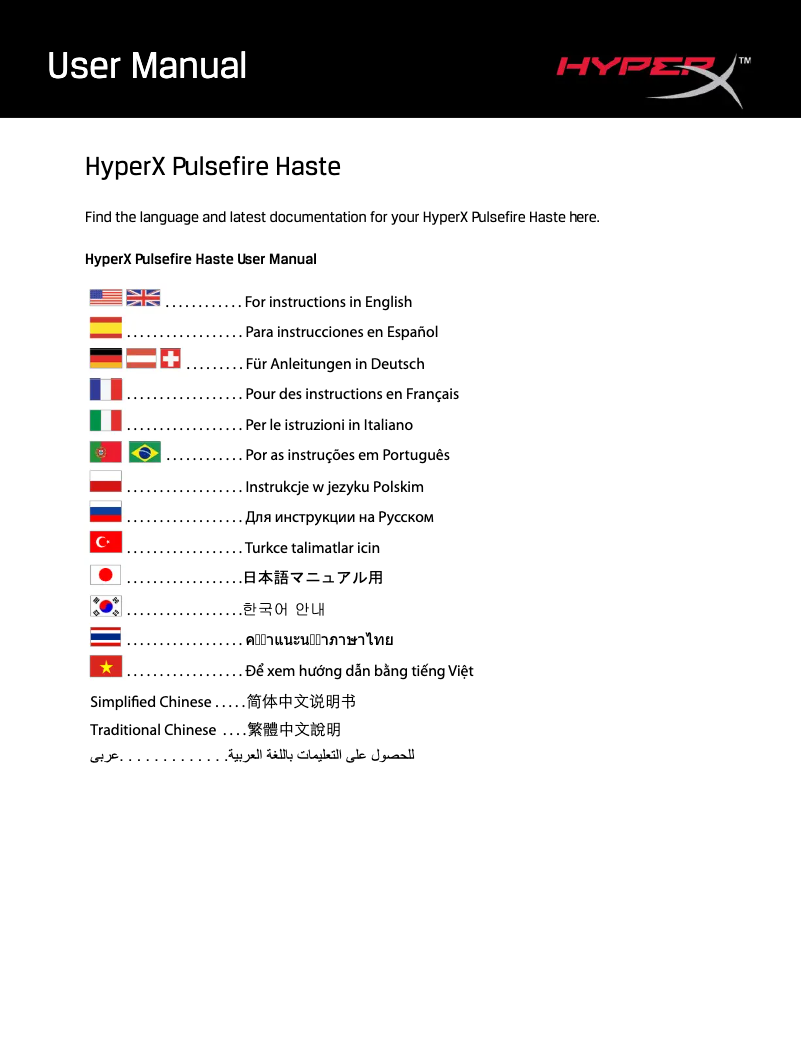Screen dimensions: 802x1037
Task: Select the Brazilian flag icon
Action: (143, 451)
